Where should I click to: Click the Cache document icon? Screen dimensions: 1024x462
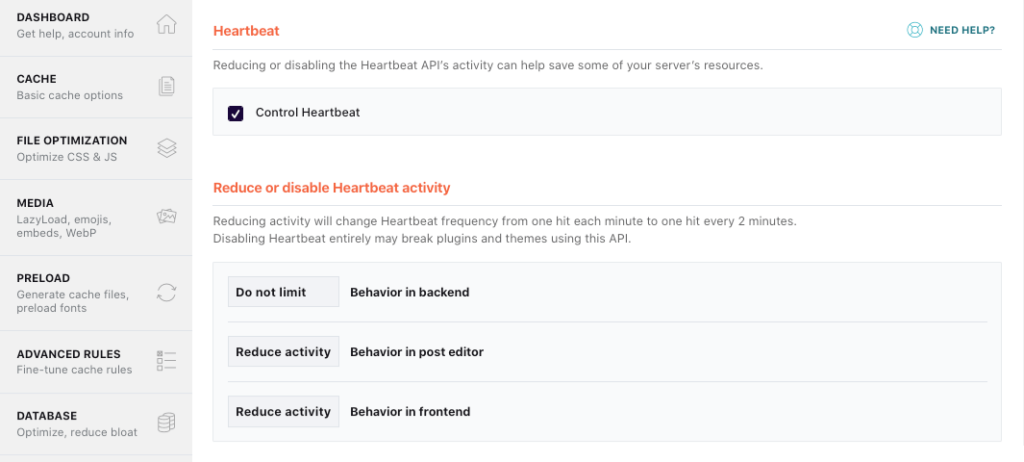(167, 87)
